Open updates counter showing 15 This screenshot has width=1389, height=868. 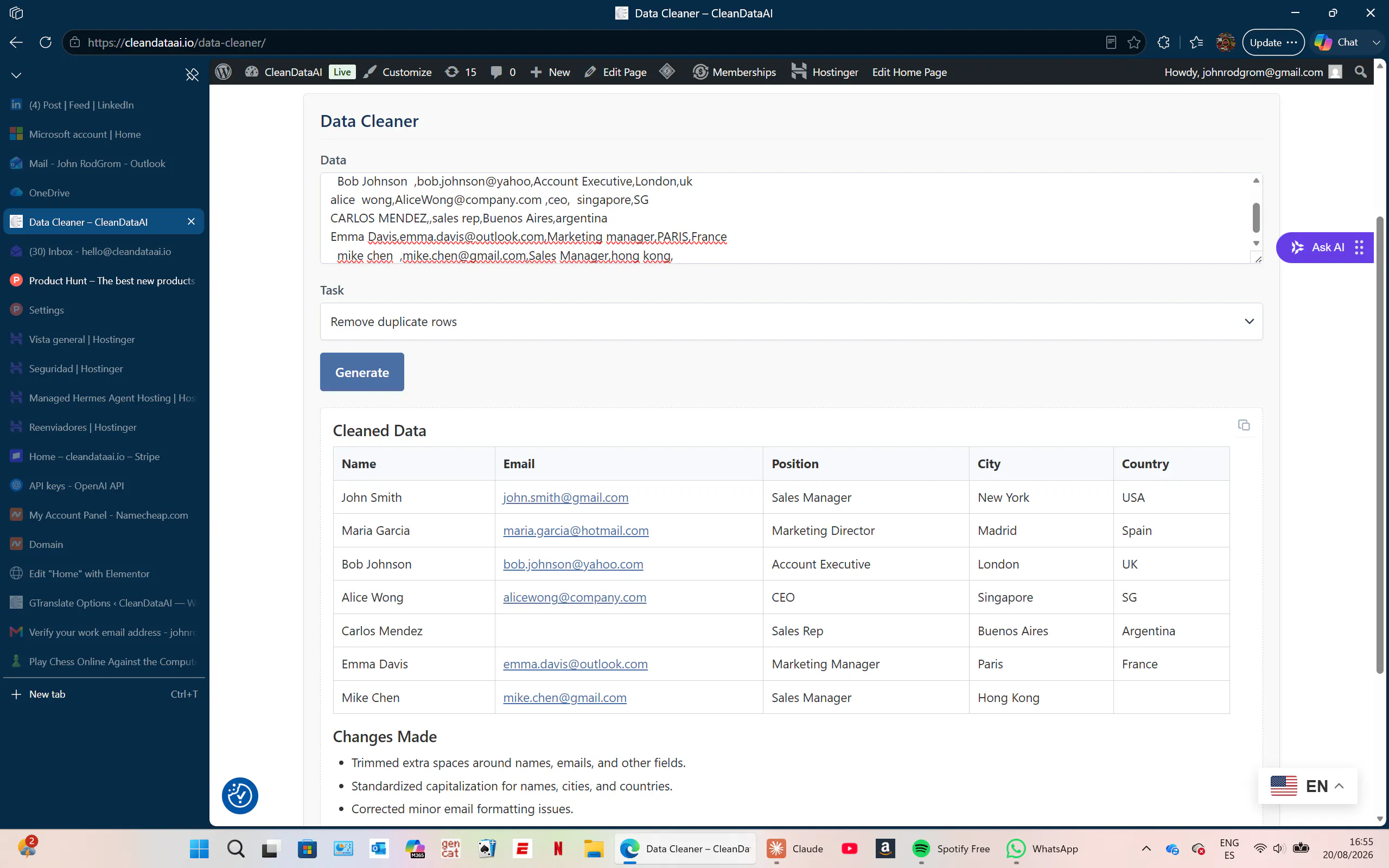[x=461, y=72]
